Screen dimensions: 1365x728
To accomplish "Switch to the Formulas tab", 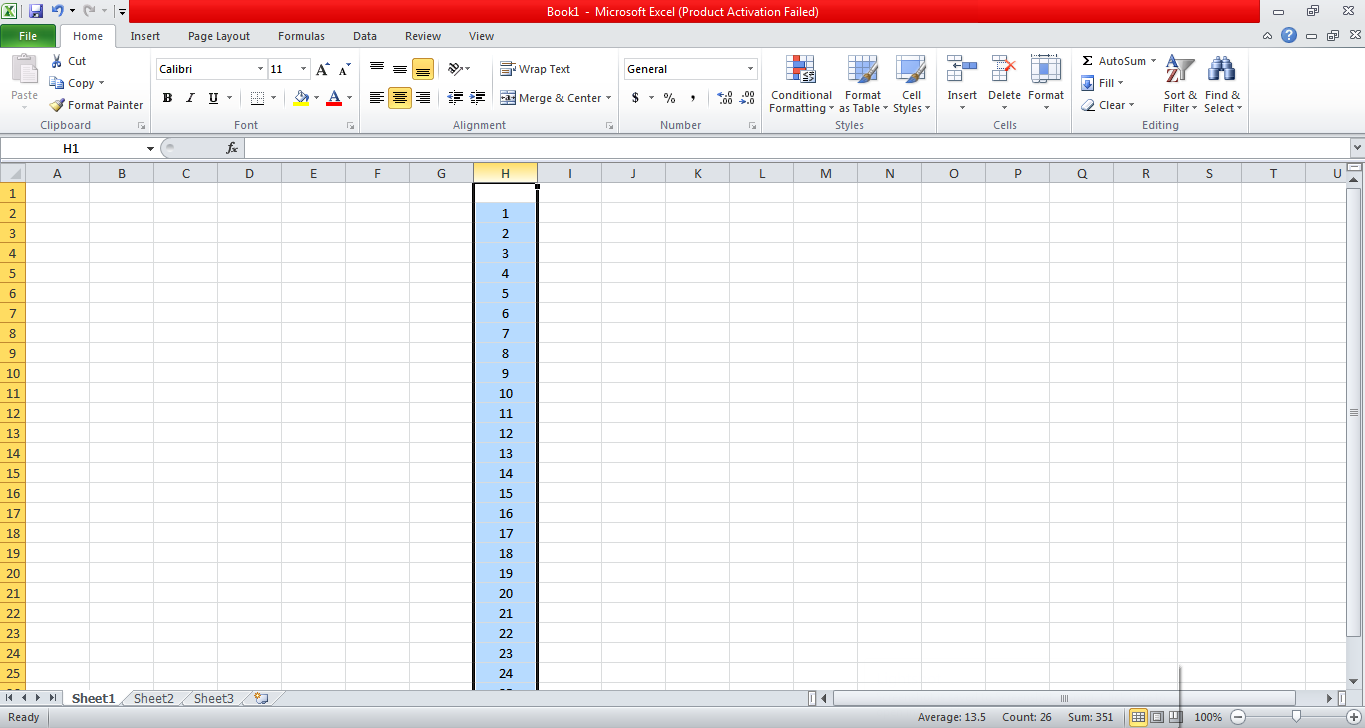I will click(301, 36).
